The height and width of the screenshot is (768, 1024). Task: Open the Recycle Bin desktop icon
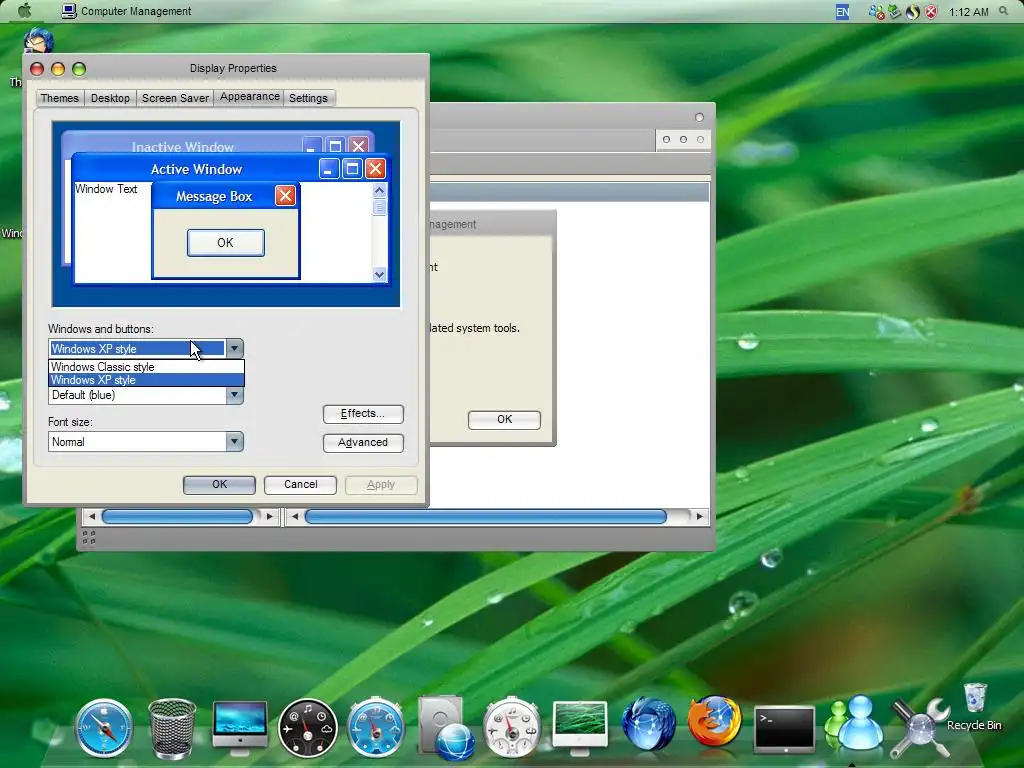974,707
